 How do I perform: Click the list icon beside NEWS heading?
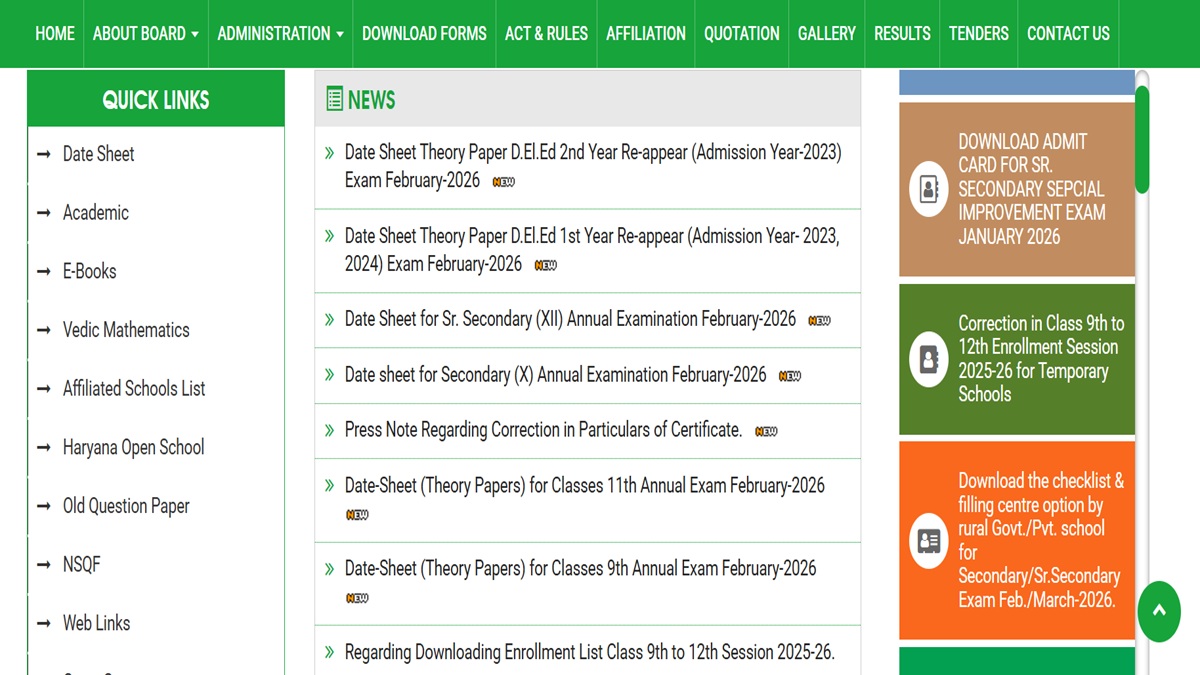(334, 99)
